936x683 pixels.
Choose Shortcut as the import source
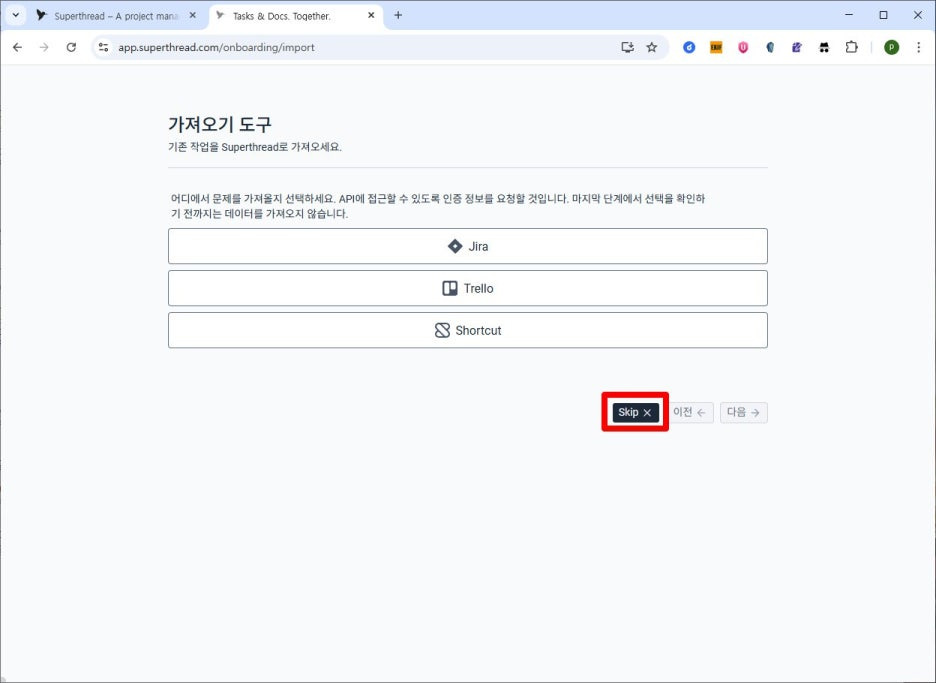click(467, 330)
